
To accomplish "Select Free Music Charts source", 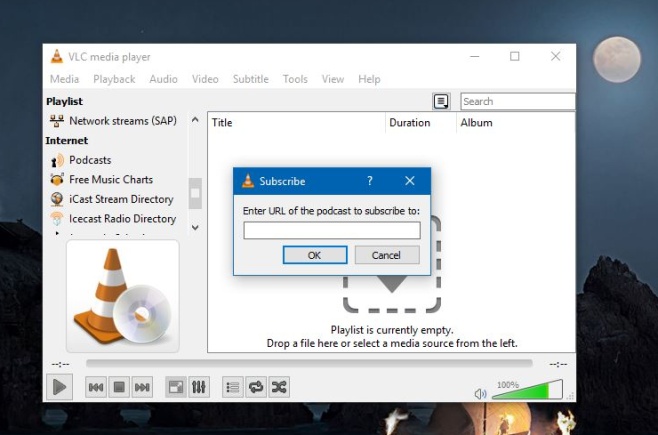I will pyautogui.click(x=101, y=180).
